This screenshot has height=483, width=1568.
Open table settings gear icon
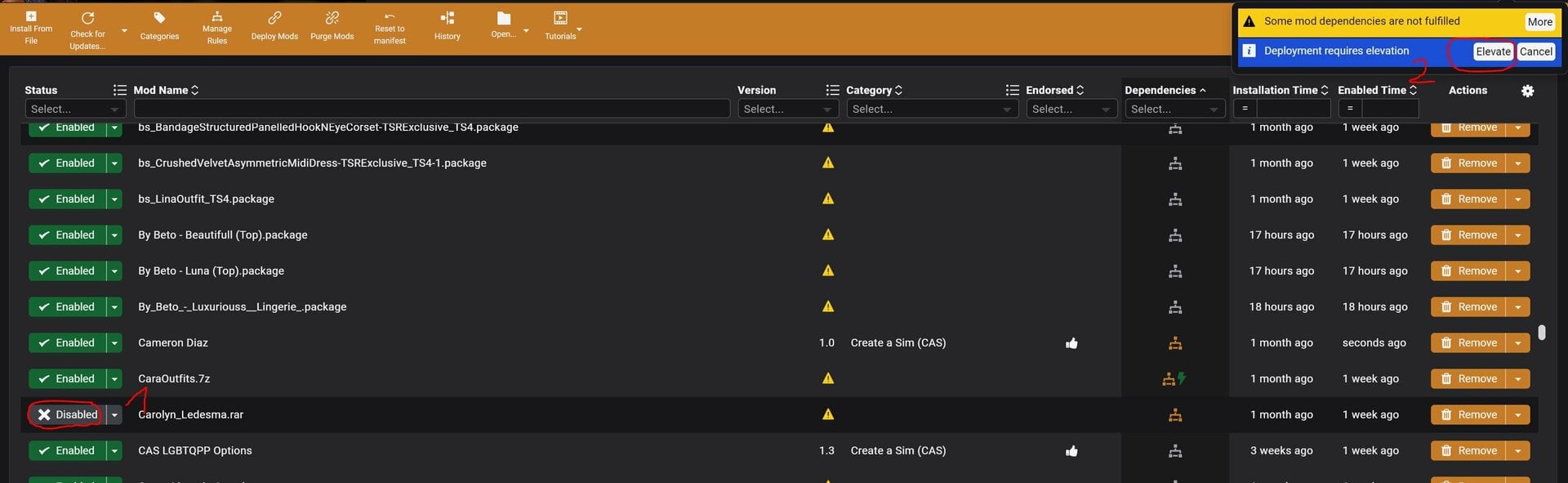[x=1527, y=91]
